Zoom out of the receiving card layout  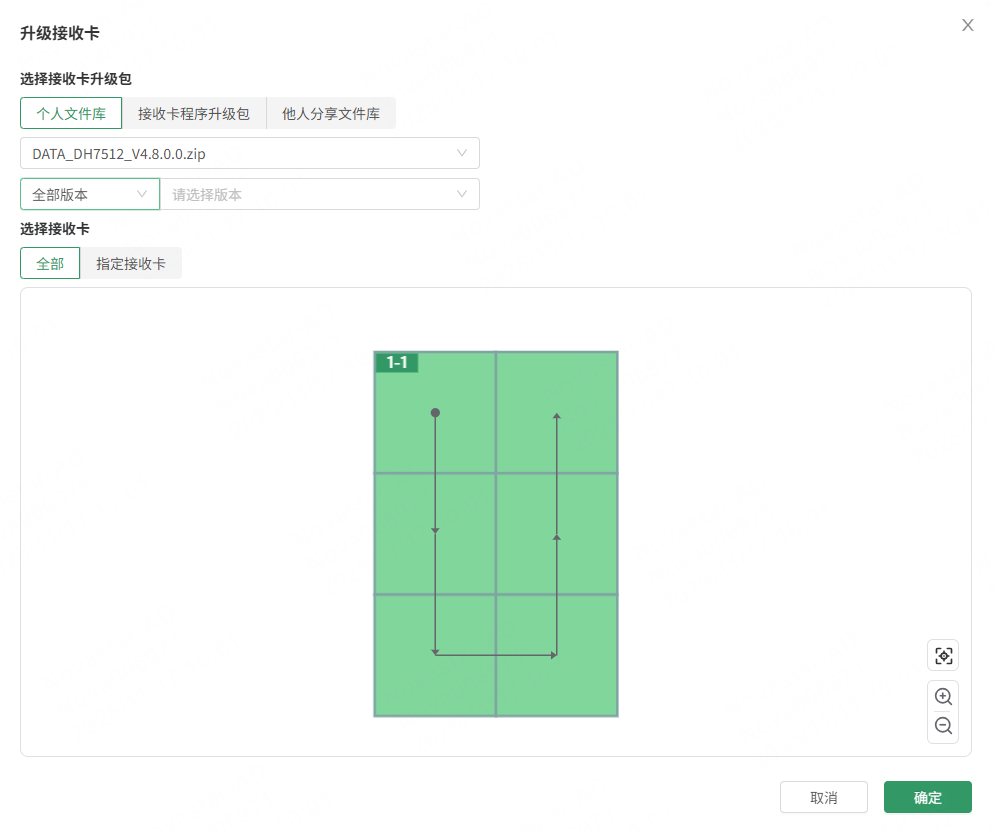[x=943, y=727]
